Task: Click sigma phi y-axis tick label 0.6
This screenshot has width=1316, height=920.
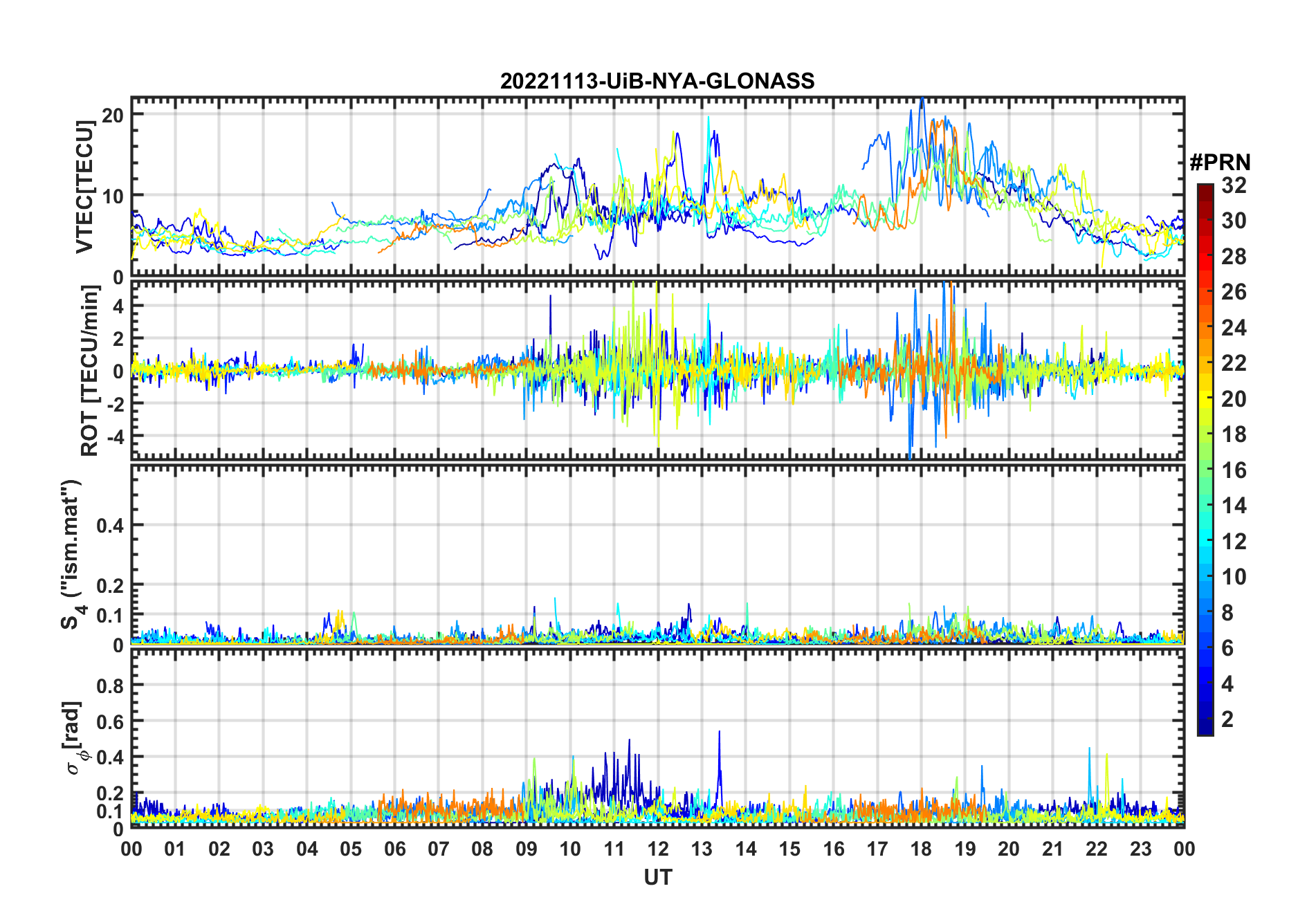Action: pyautogui.click(x=111, y=721)
